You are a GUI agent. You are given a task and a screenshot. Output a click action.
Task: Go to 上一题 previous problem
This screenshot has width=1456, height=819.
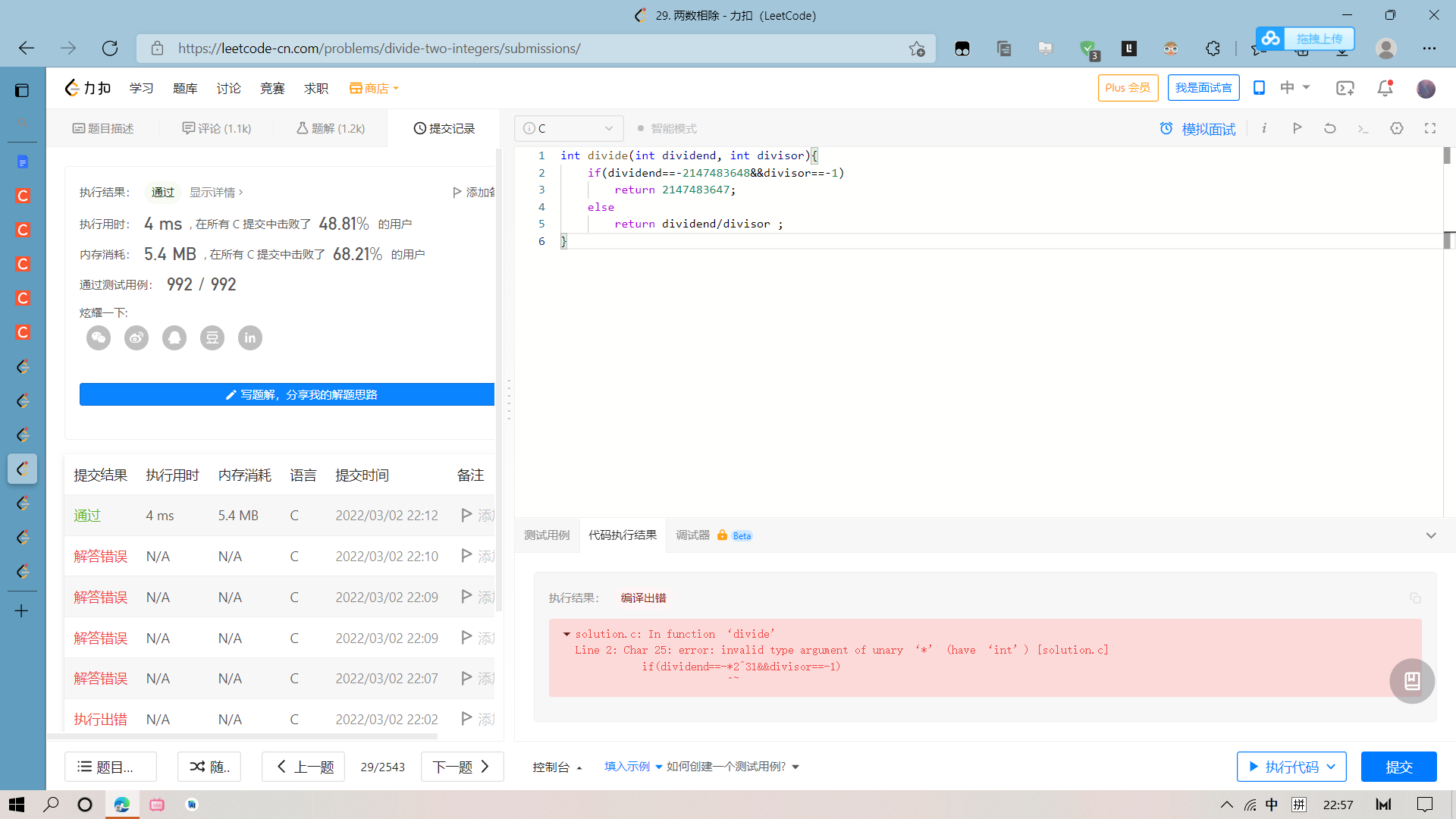[x=303, y=767]
